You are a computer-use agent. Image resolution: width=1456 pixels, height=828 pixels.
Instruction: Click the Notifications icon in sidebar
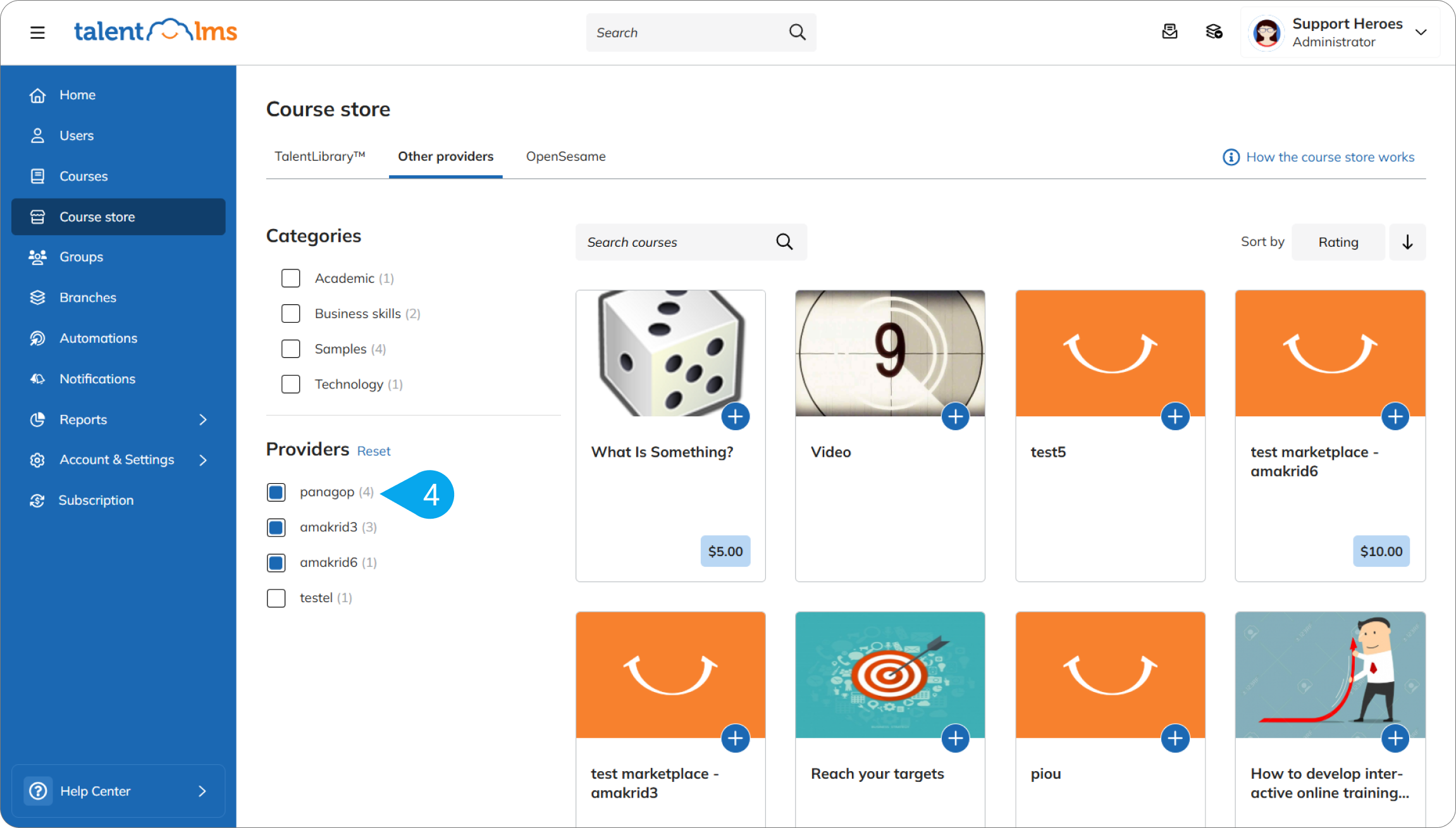coord(38,378)
